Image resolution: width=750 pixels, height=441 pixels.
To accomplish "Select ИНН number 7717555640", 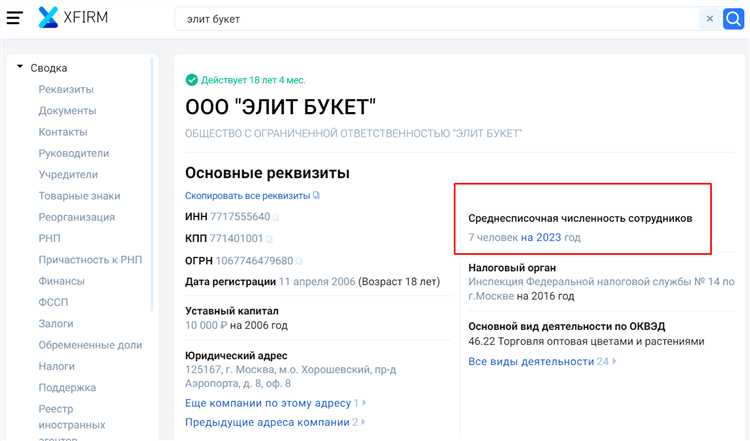I will (x=240, y=217).
